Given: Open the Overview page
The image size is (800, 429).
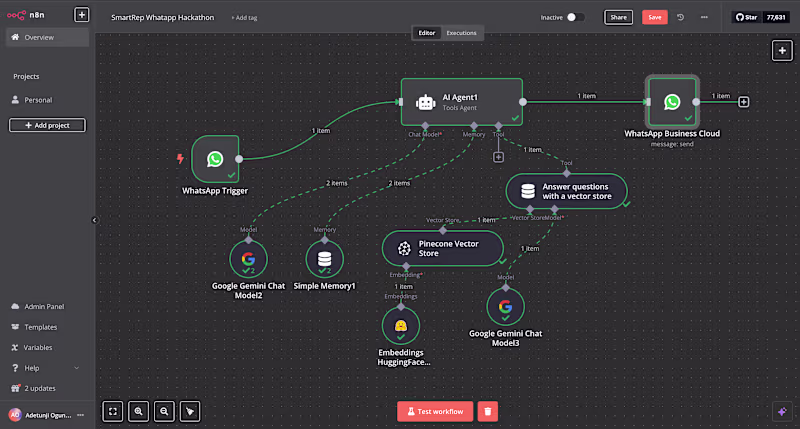Looking at the screenshot, I should point(47,37).
